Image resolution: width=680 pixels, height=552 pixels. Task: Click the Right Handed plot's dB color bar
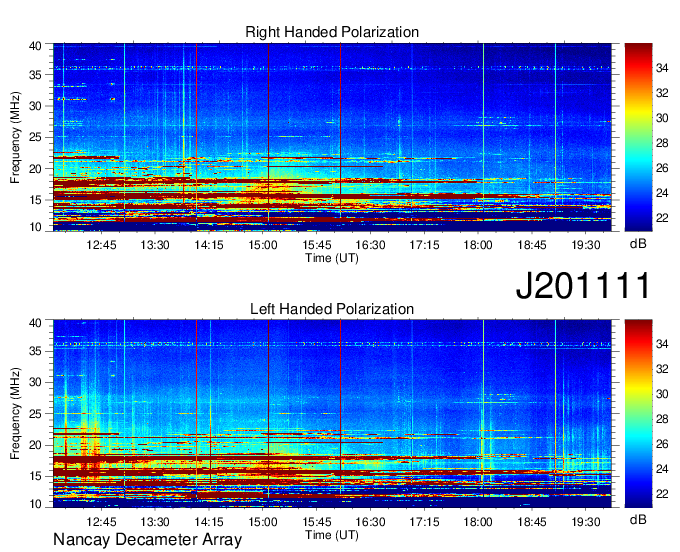tap(638, 137)
